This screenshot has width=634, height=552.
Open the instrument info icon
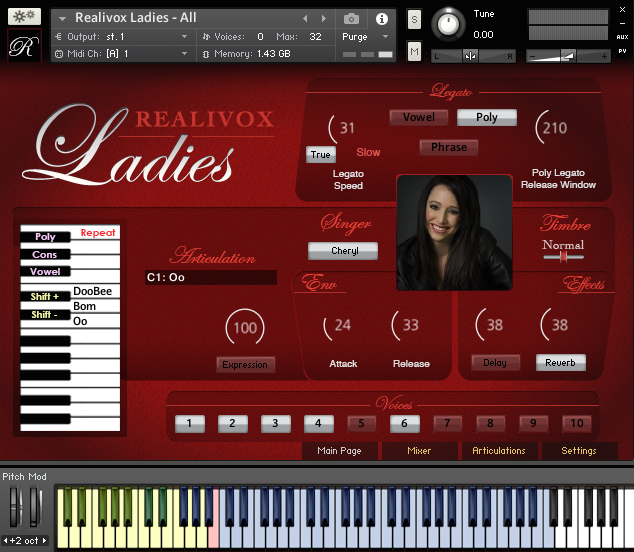coord(381,19)
